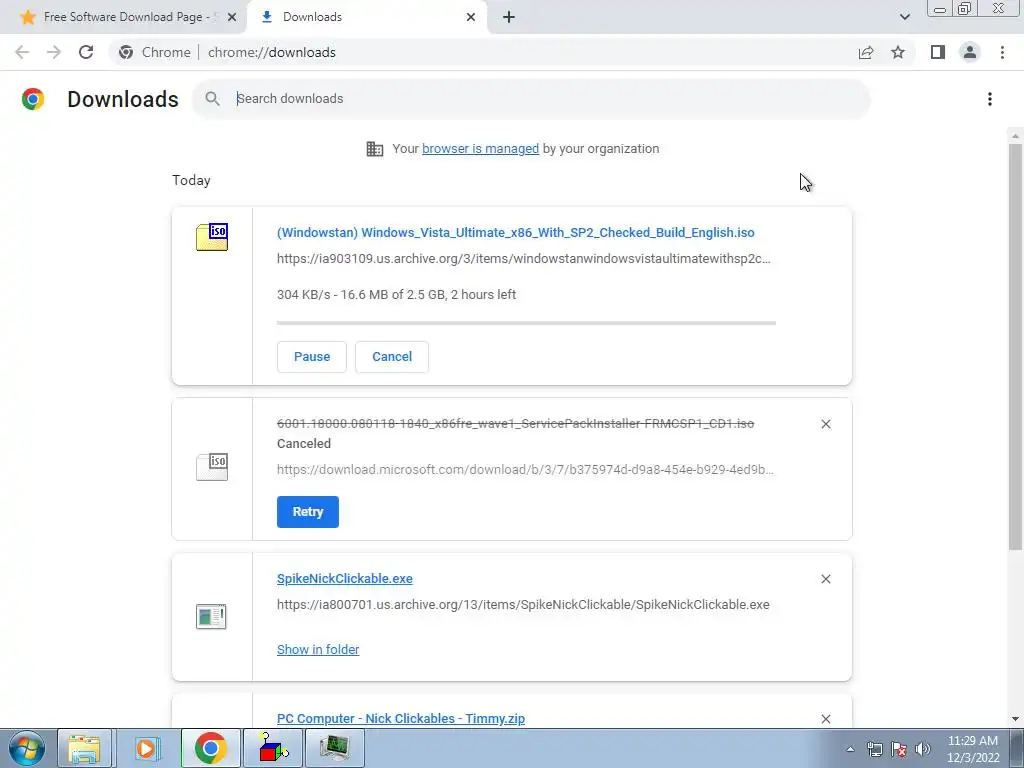
Task: Close the Downloads tab
Action: point(471,17)
